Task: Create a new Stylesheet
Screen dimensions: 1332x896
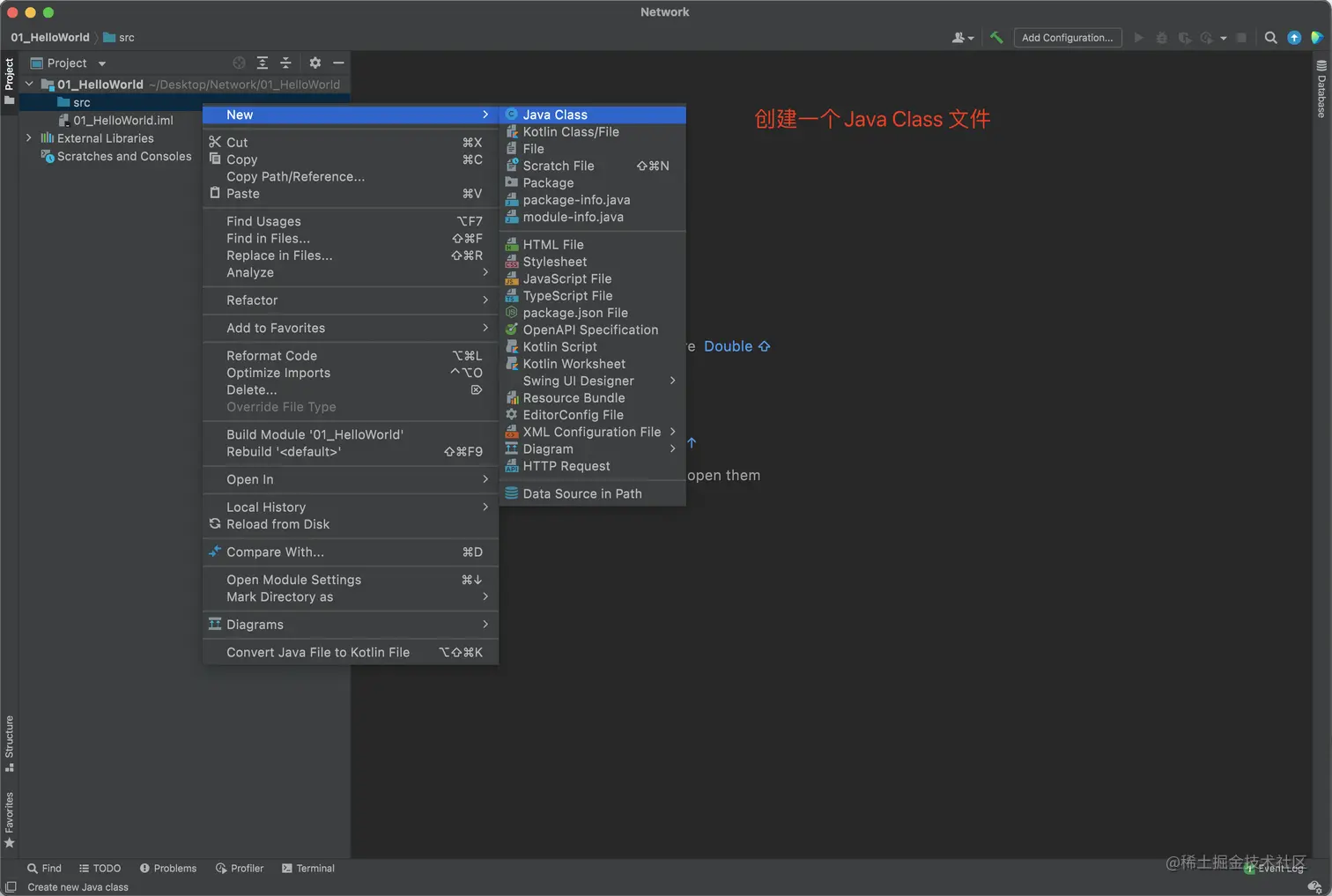Action: [593, 262]
